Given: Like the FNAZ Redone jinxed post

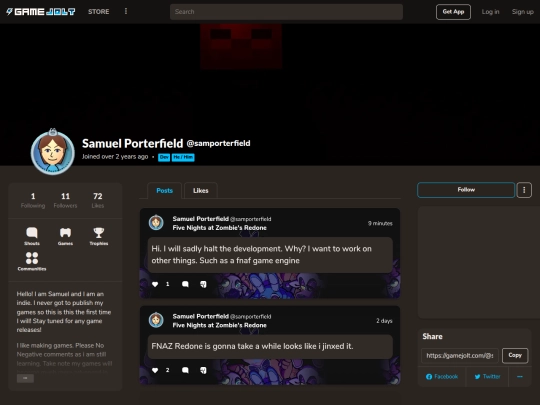Looking at the screenshot, I should click(x=155, y=370).
